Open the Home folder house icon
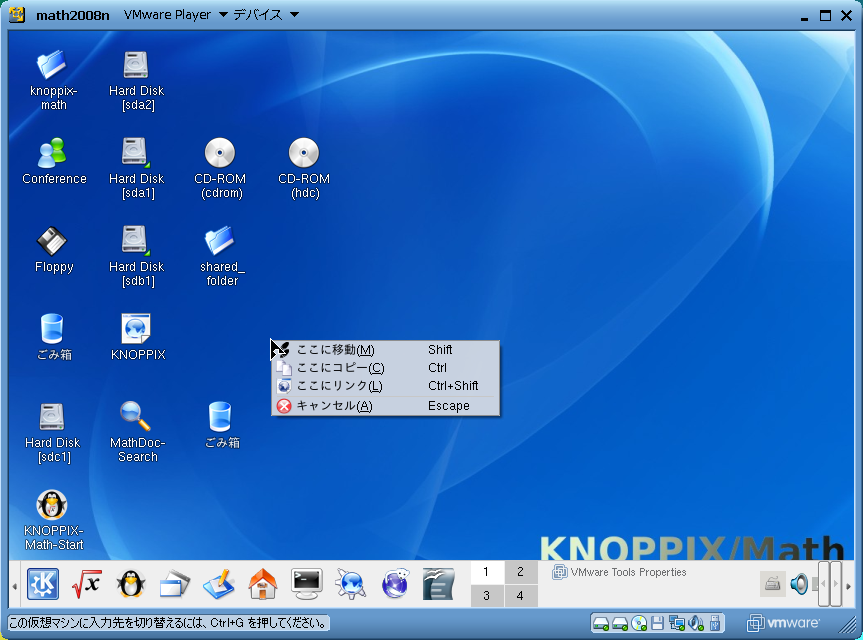The height and width of the screenshot is (640, 863). point(263,583)
